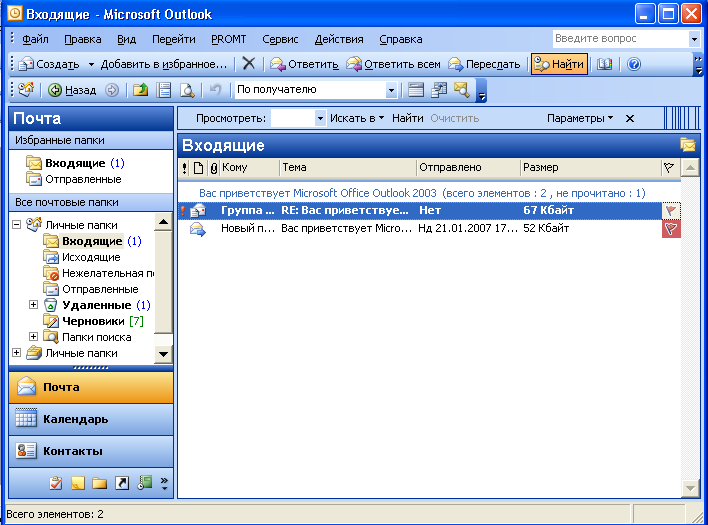Open the address book icon
Image resolution: width=708 pixels, height=525 pixels.
pos(604,64)
